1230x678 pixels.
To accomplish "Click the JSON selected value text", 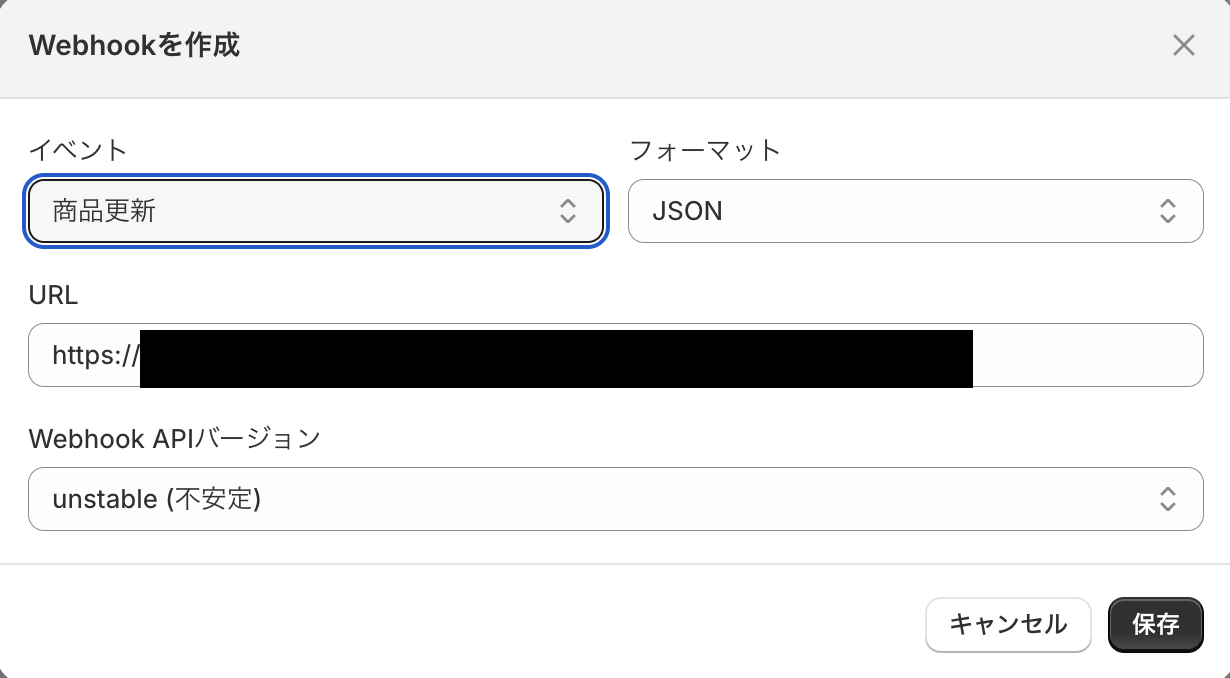I will (x=687, y=211).
